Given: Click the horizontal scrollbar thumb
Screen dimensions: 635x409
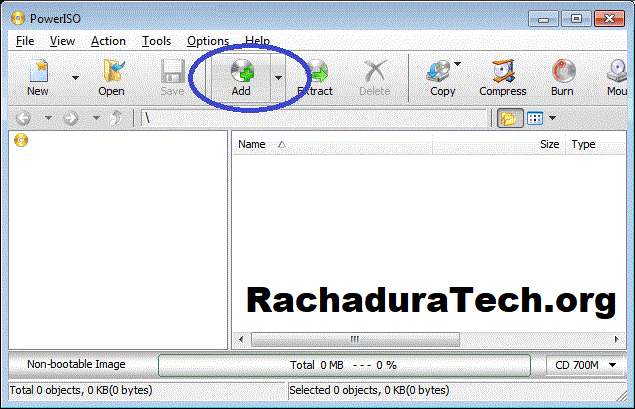Looking at the screenshot, I should click(355, 339).
